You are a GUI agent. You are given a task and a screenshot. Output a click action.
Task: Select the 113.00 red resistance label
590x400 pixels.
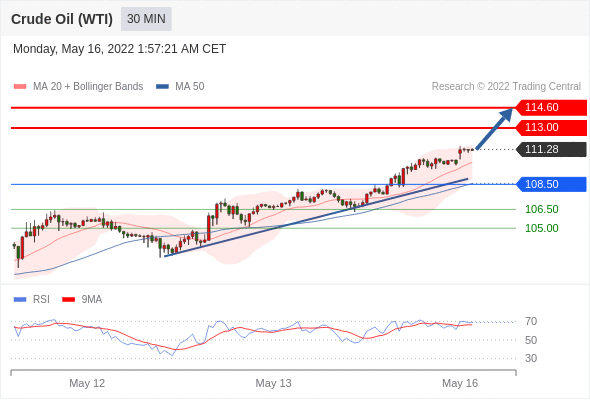pos(551,128)
